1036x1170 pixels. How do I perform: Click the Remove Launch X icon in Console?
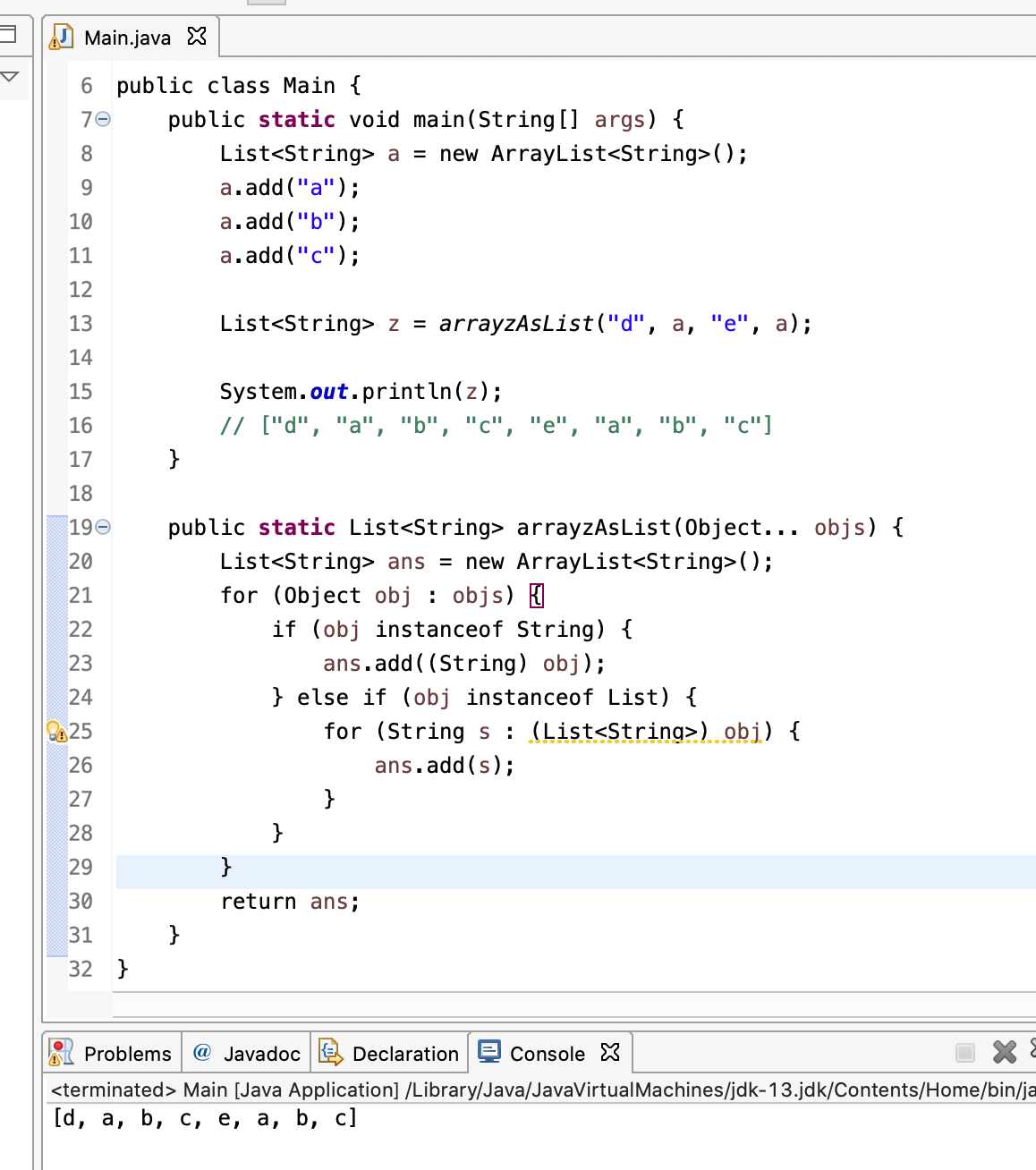click(x=1005, y=1052)
